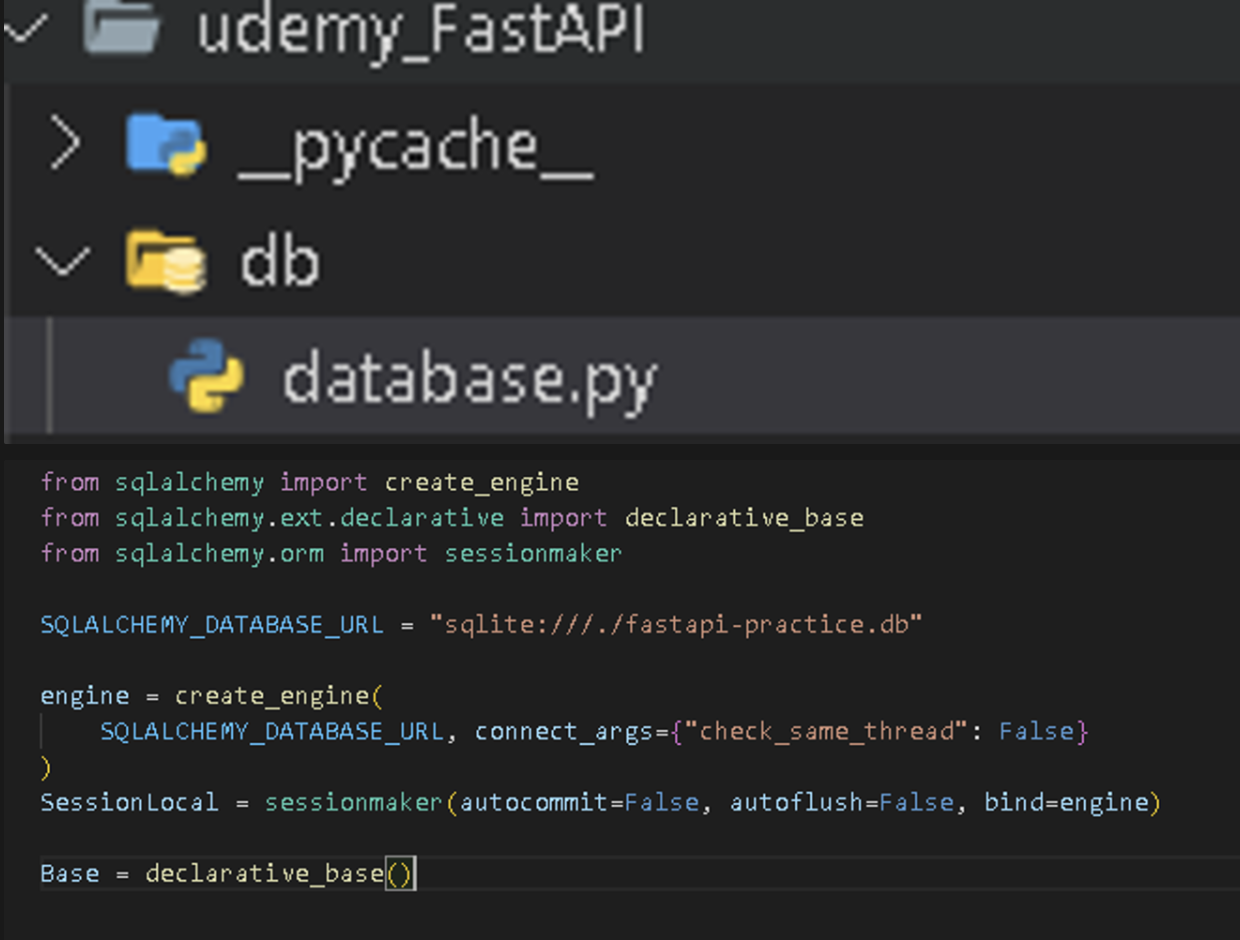Select the udemy_FastAPI folder name
Screen dimensions: 1240x940
[x=420, y=30]
